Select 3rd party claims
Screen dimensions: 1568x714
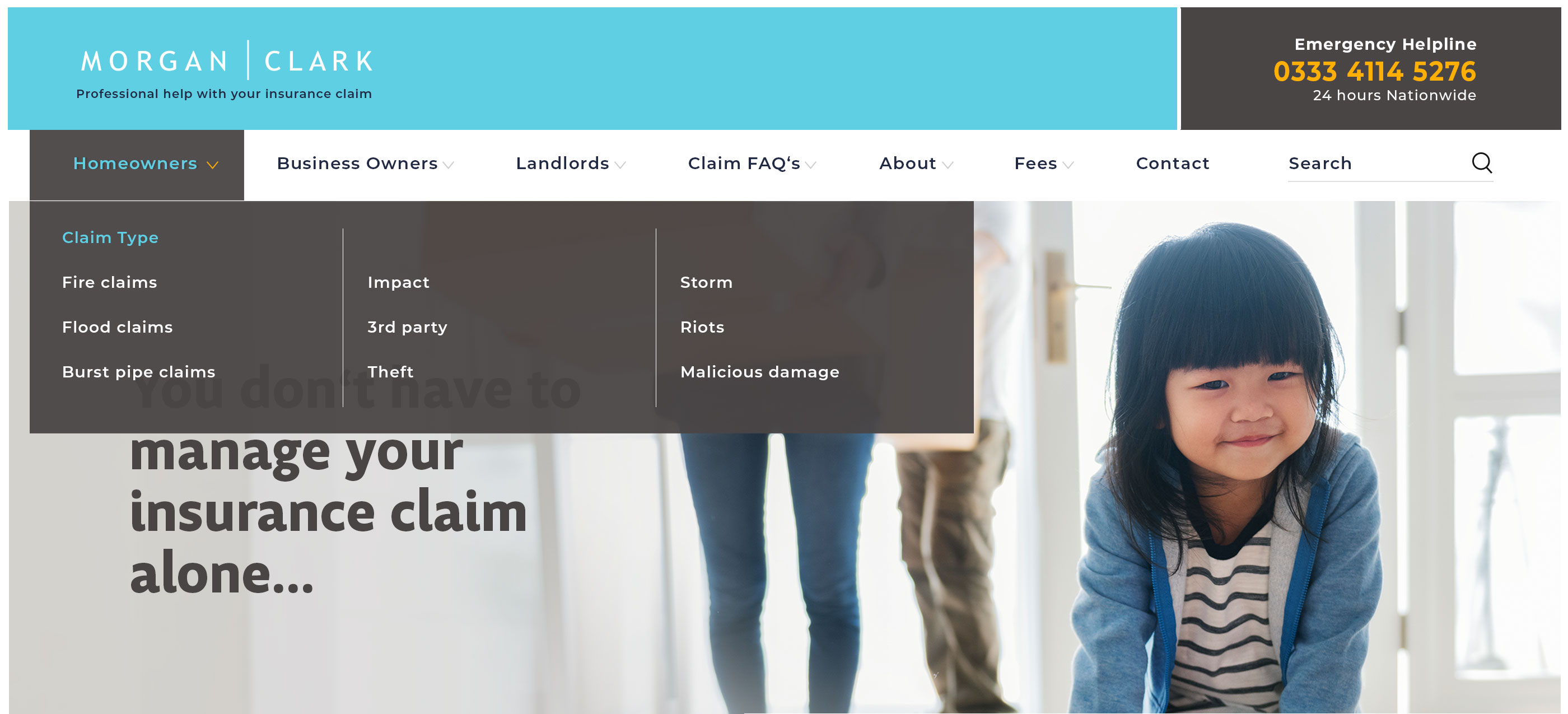click(x=407, y=328)
